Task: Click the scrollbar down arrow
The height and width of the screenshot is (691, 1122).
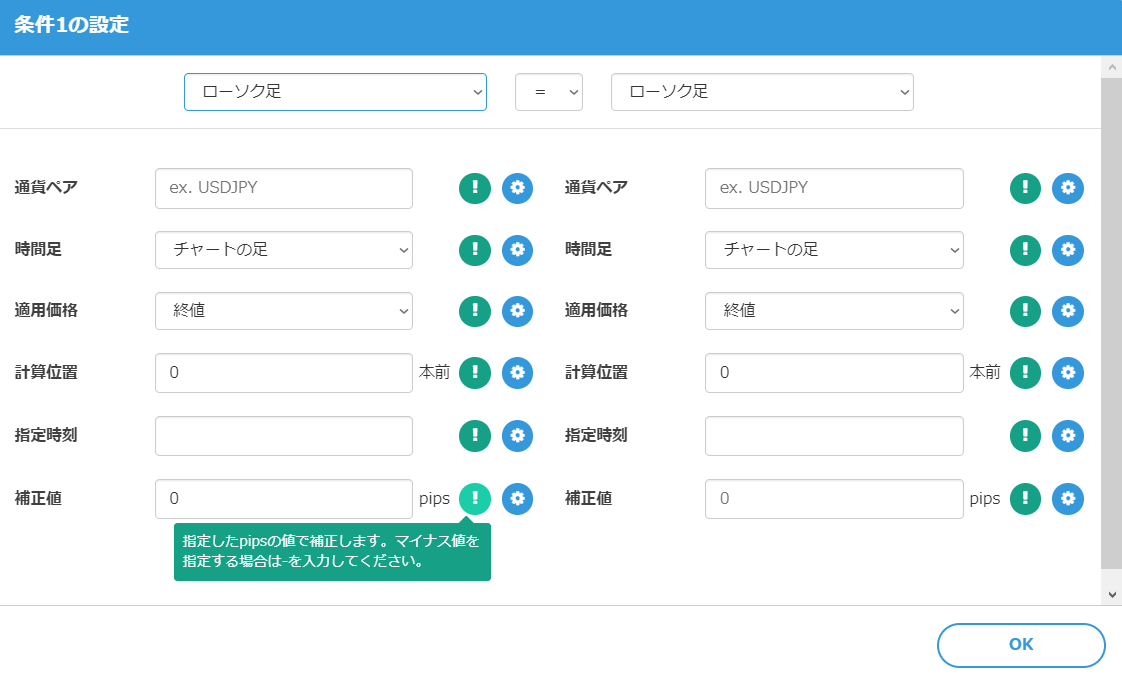Action: tap(1111, 592)
